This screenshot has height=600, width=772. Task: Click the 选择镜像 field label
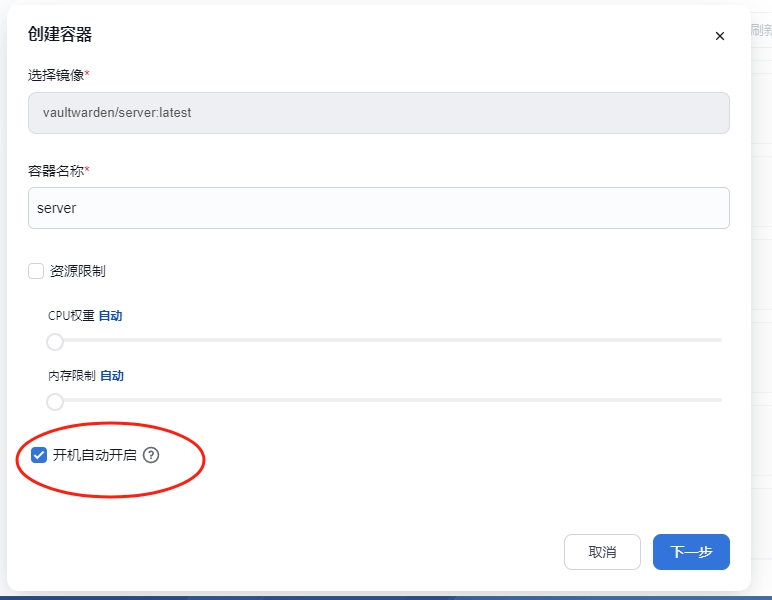56,75
